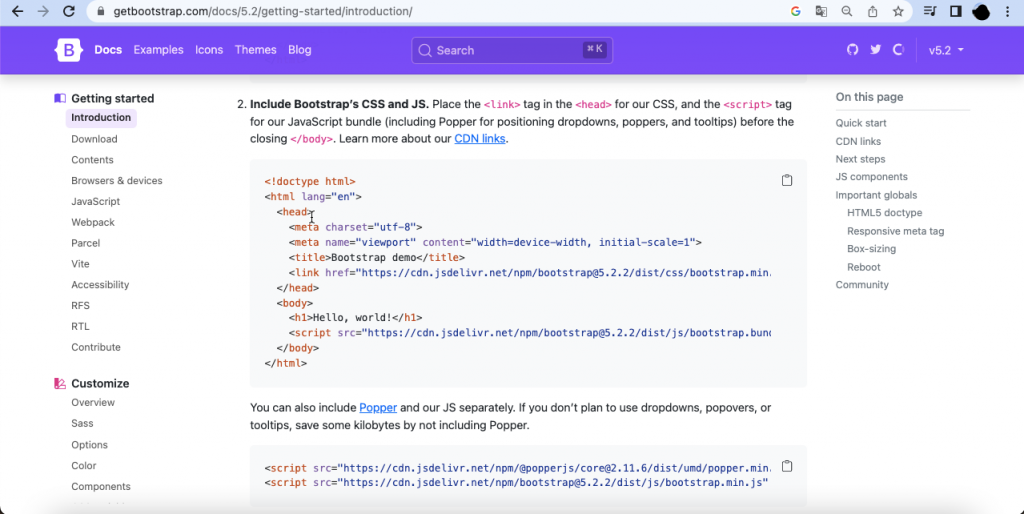Follow the CDN links hyperlink in the text
Image resolution: width=1024 pixels, height=514 pixels.
(479, 138)
